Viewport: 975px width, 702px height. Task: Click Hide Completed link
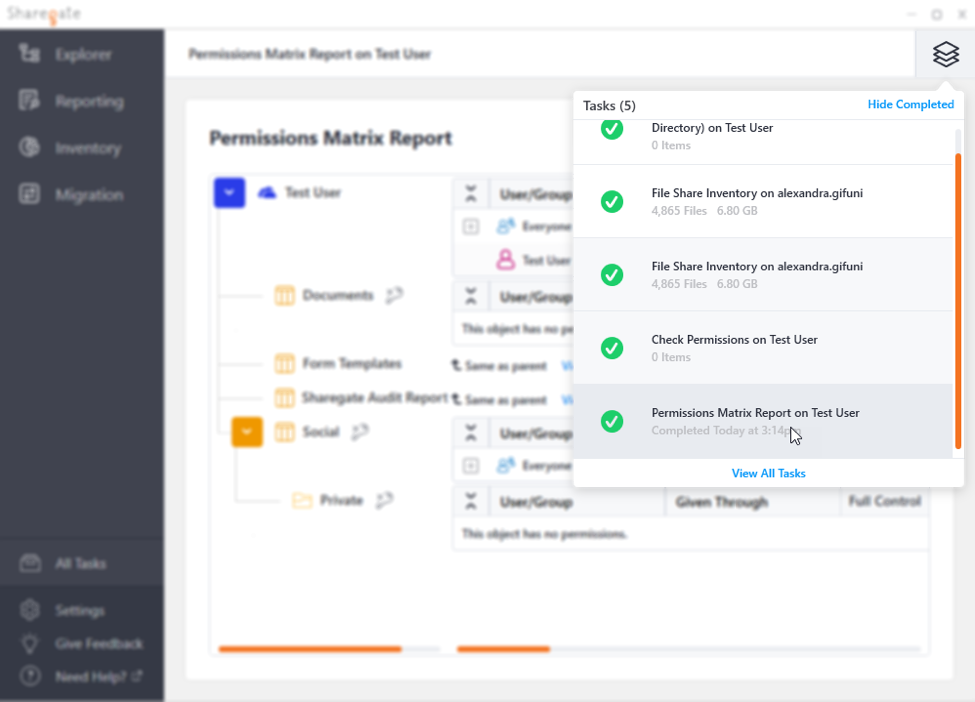tap(910, 104)
